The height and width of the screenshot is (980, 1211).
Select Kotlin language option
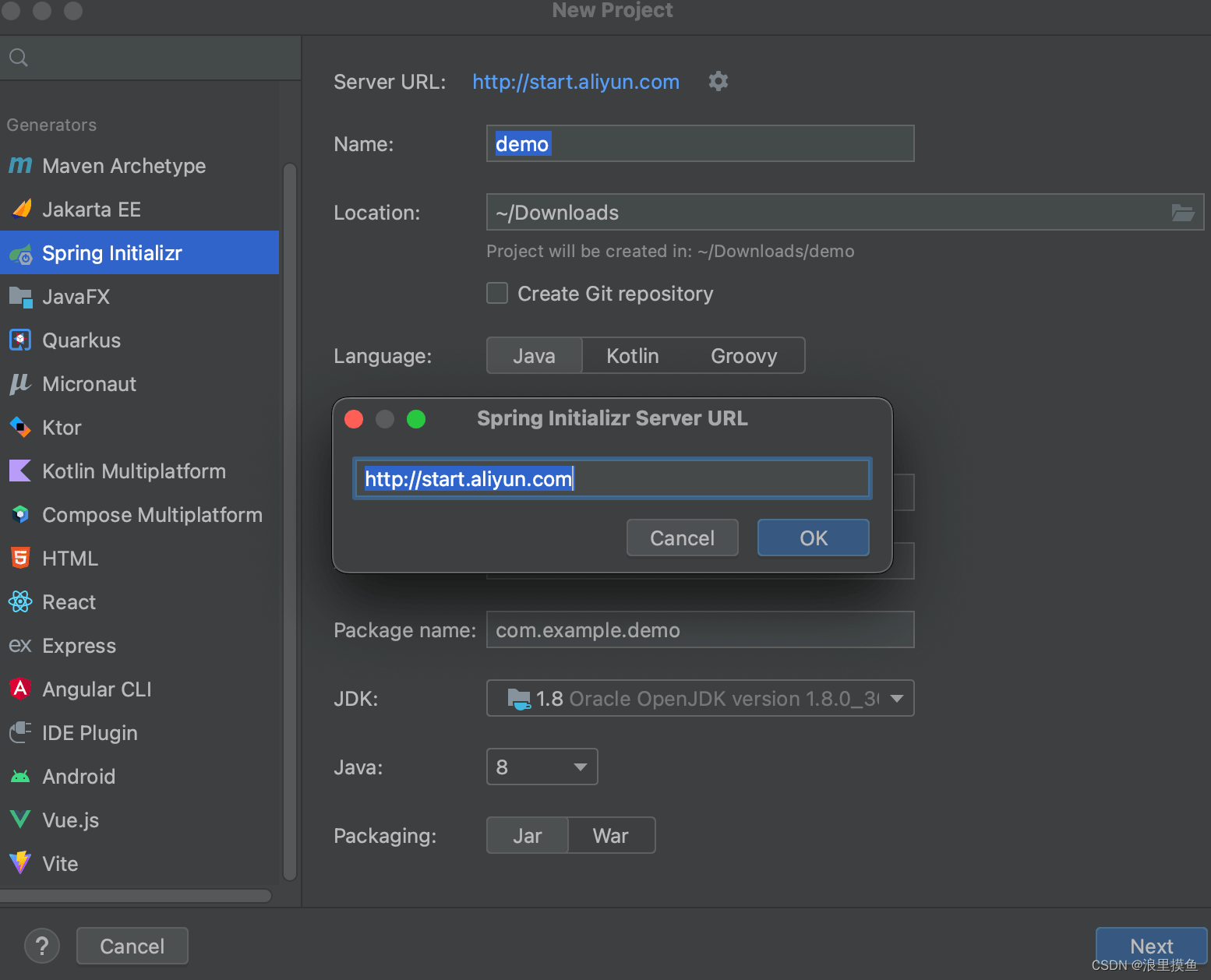633,355
